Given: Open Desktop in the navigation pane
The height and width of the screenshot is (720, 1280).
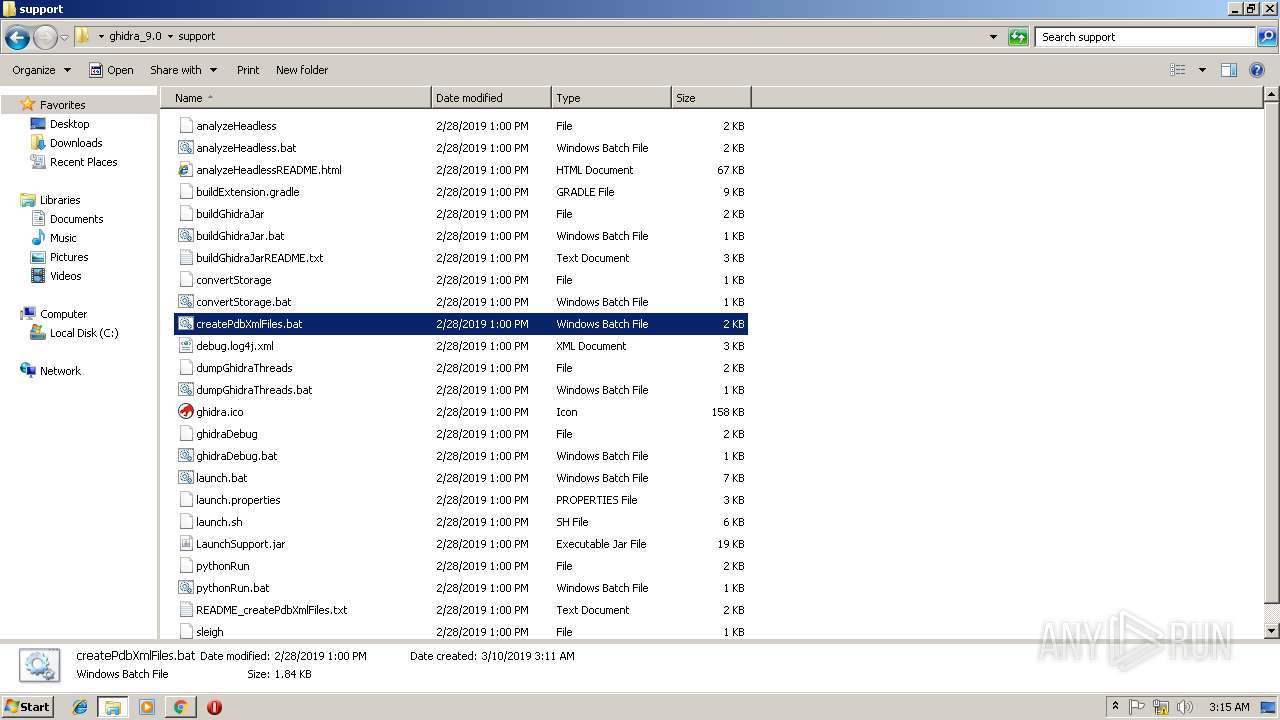Looking at the screenshot, I should click(x=69, y=124).
